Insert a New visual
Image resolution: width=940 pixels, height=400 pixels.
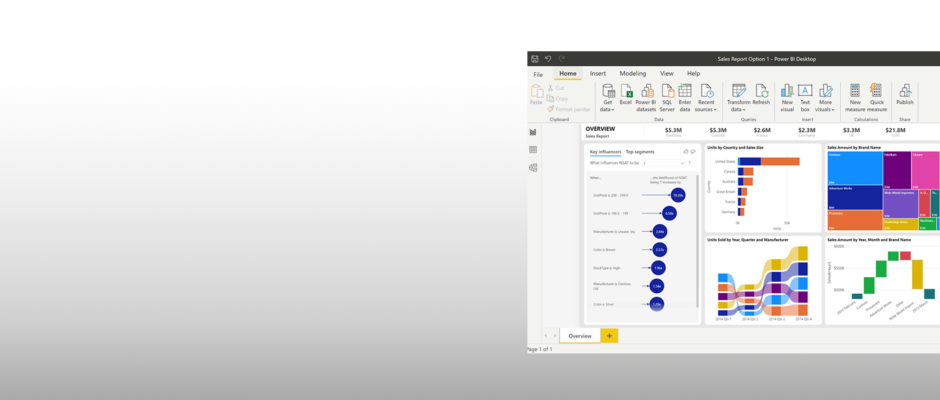787,98
